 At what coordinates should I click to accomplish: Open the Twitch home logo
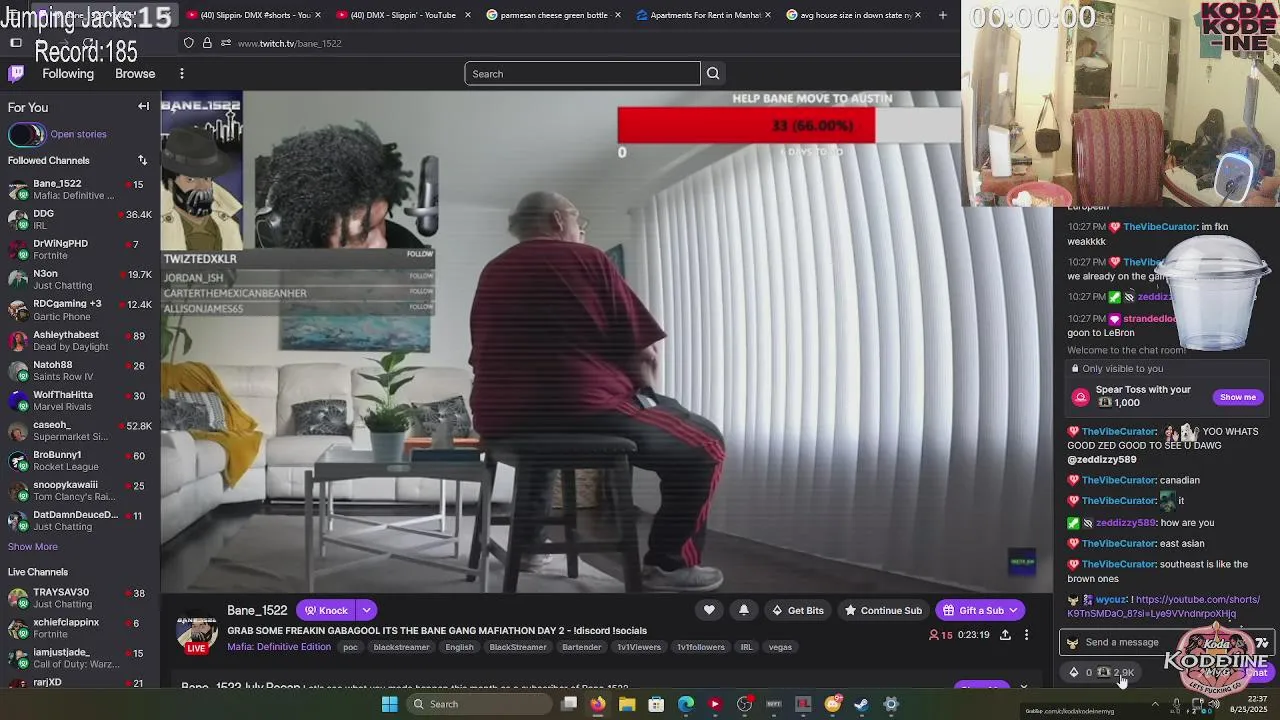16,73
